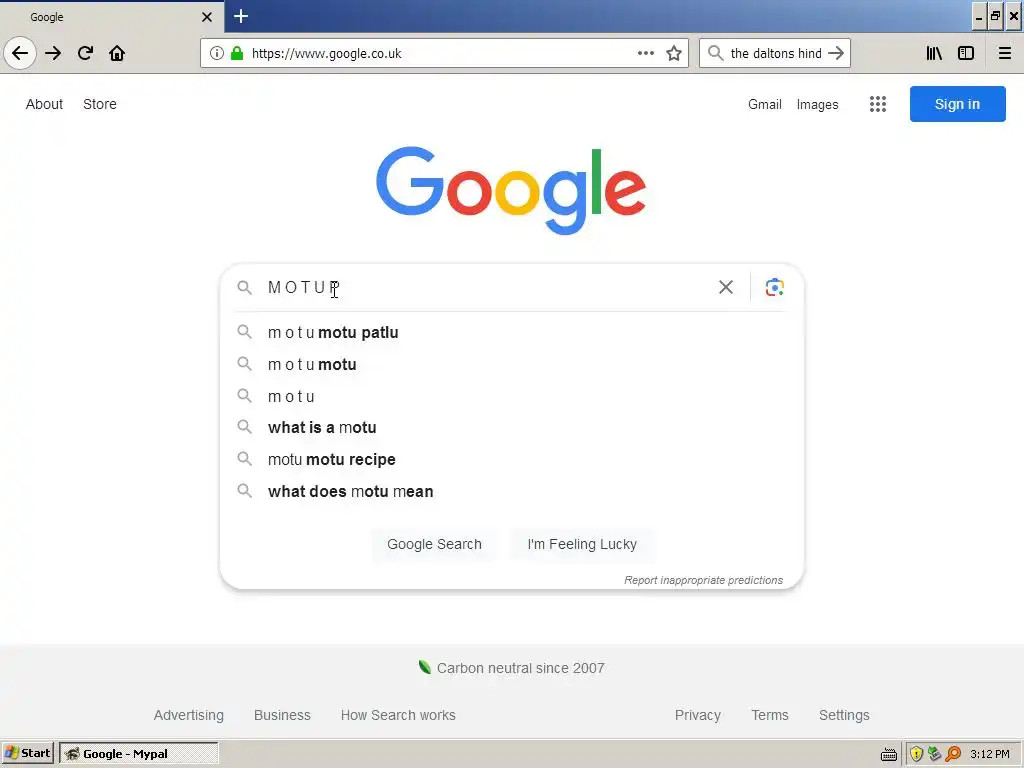Image resolution: width=1024 pixels, height=768 pixels.
Task: Click I'm Feeling Lucky button
Action: coord(582,544)
